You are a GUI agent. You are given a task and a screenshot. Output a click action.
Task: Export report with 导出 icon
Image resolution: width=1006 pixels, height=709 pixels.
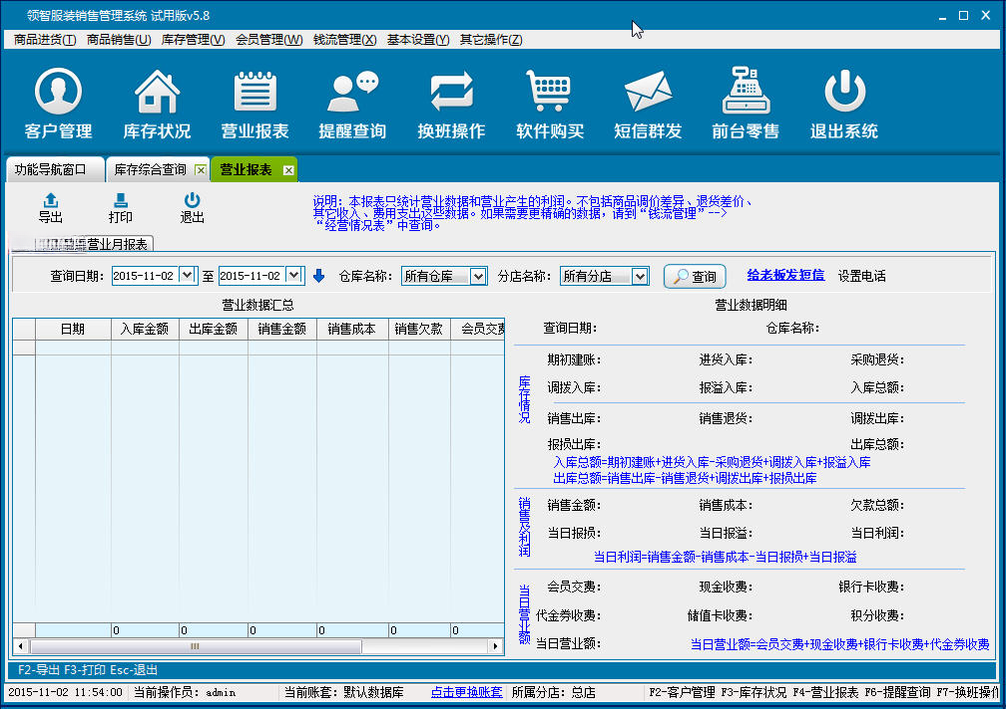pyautogui.click(x=51, y=208)
